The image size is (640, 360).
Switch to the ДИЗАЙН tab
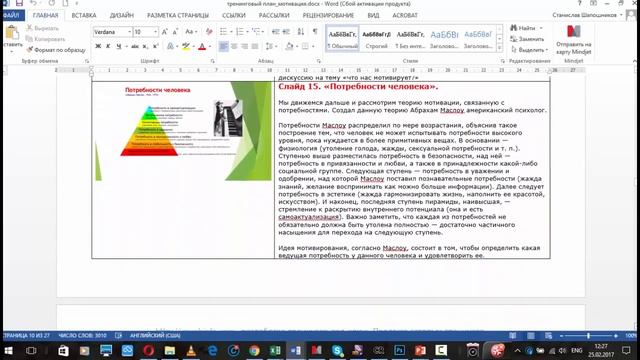[x=122, y=16]
